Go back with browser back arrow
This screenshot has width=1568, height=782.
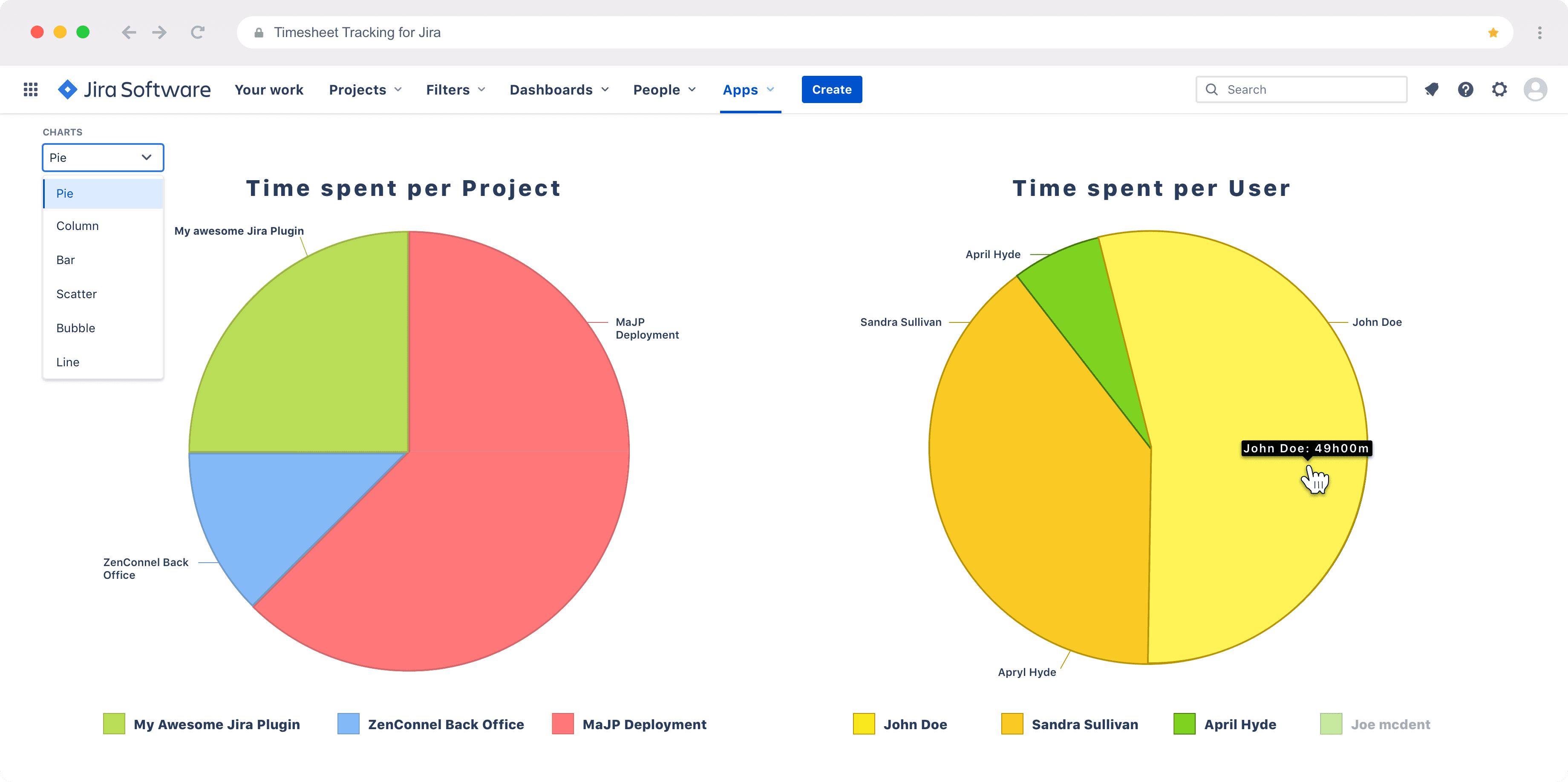pos(128,32)
